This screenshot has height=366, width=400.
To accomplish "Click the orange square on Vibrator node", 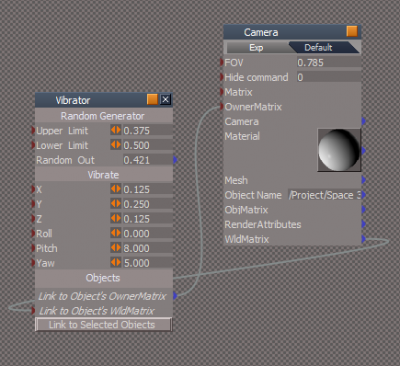I will coord(152,99).
